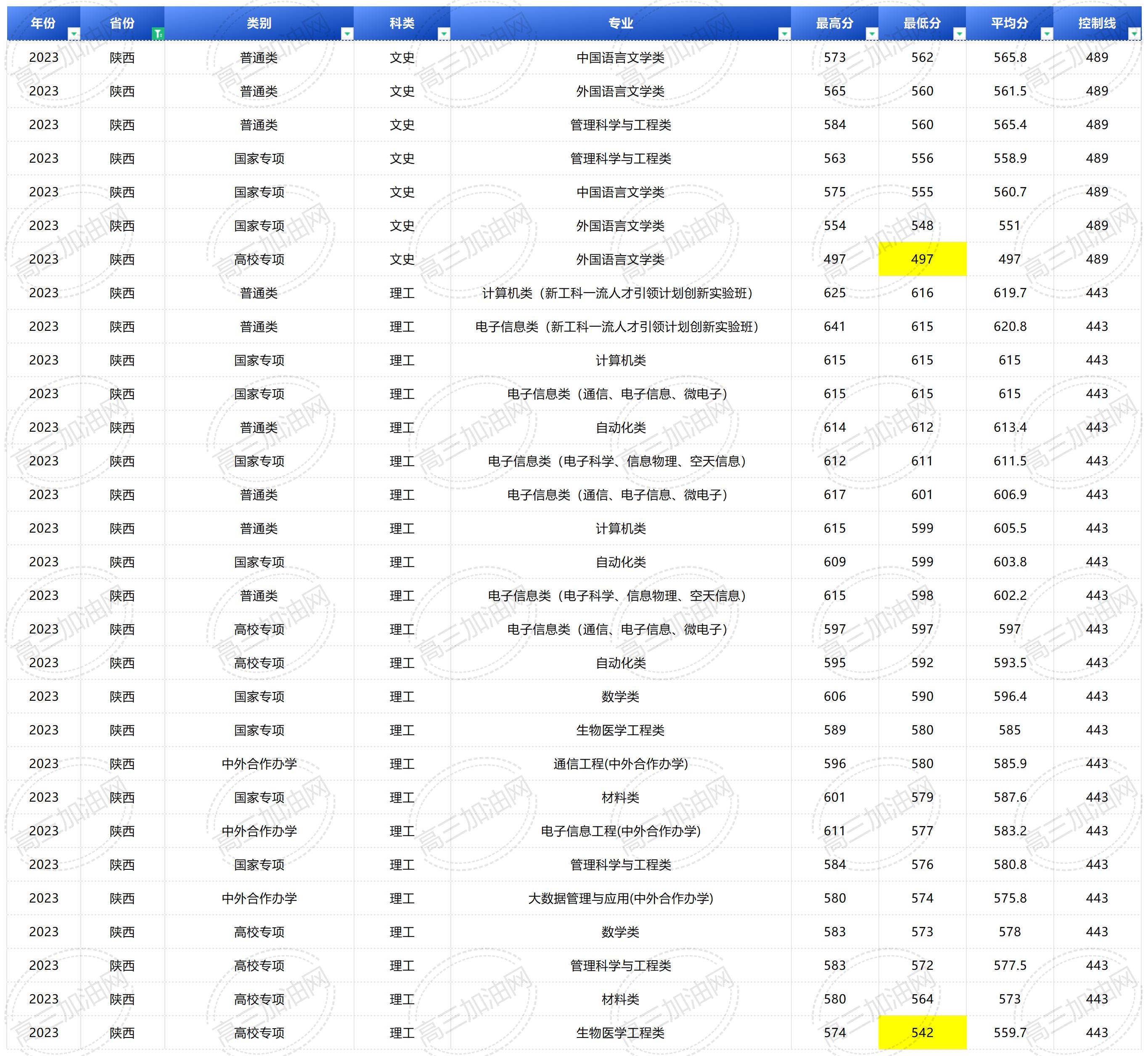Select the 科类 header cell

pos(402,24)
